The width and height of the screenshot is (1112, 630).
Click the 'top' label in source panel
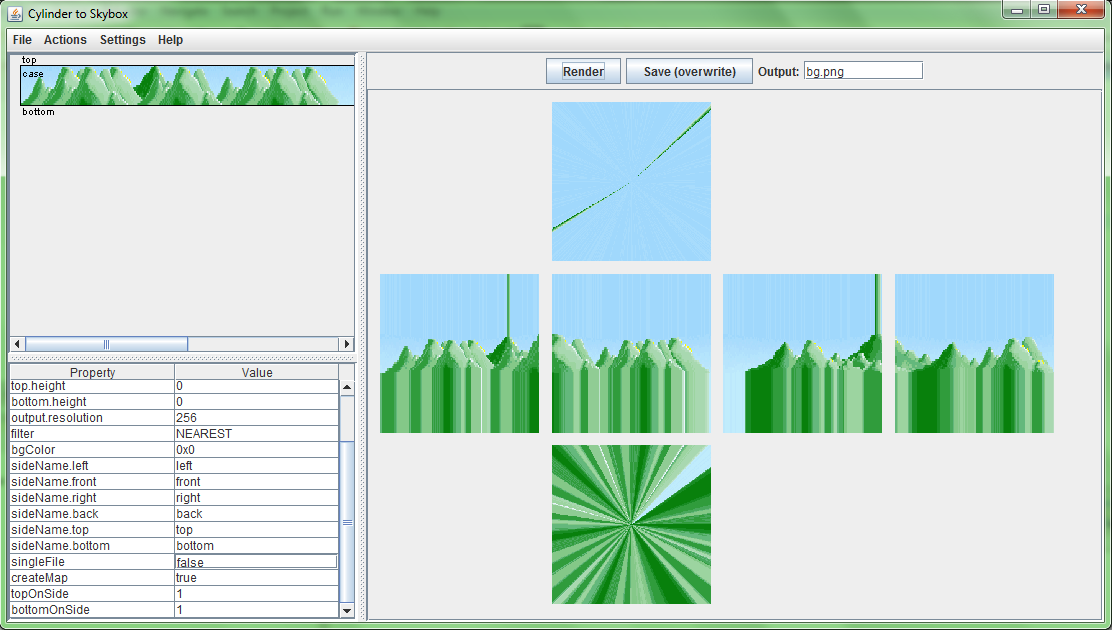point(29,60)
